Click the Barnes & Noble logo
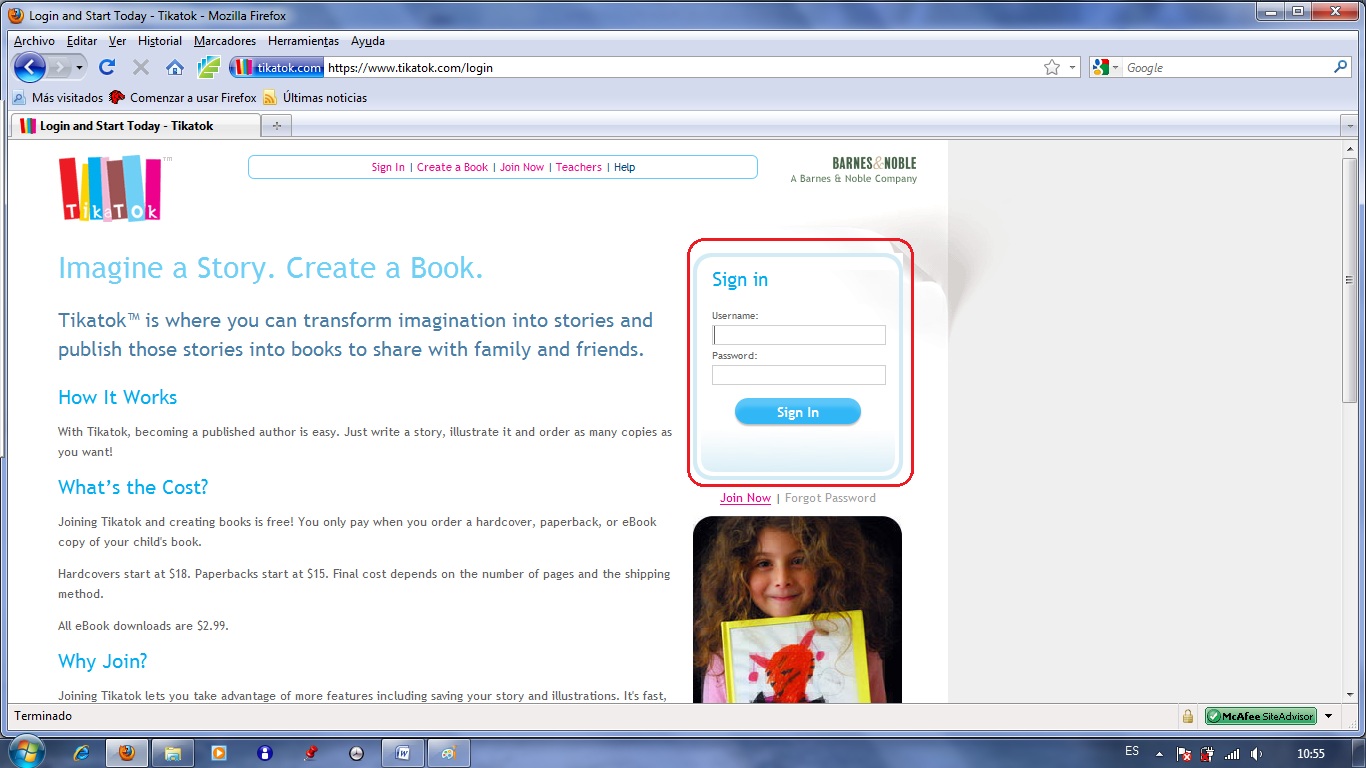This screenshot has width=1366, height=768. (x=874, y=163)
